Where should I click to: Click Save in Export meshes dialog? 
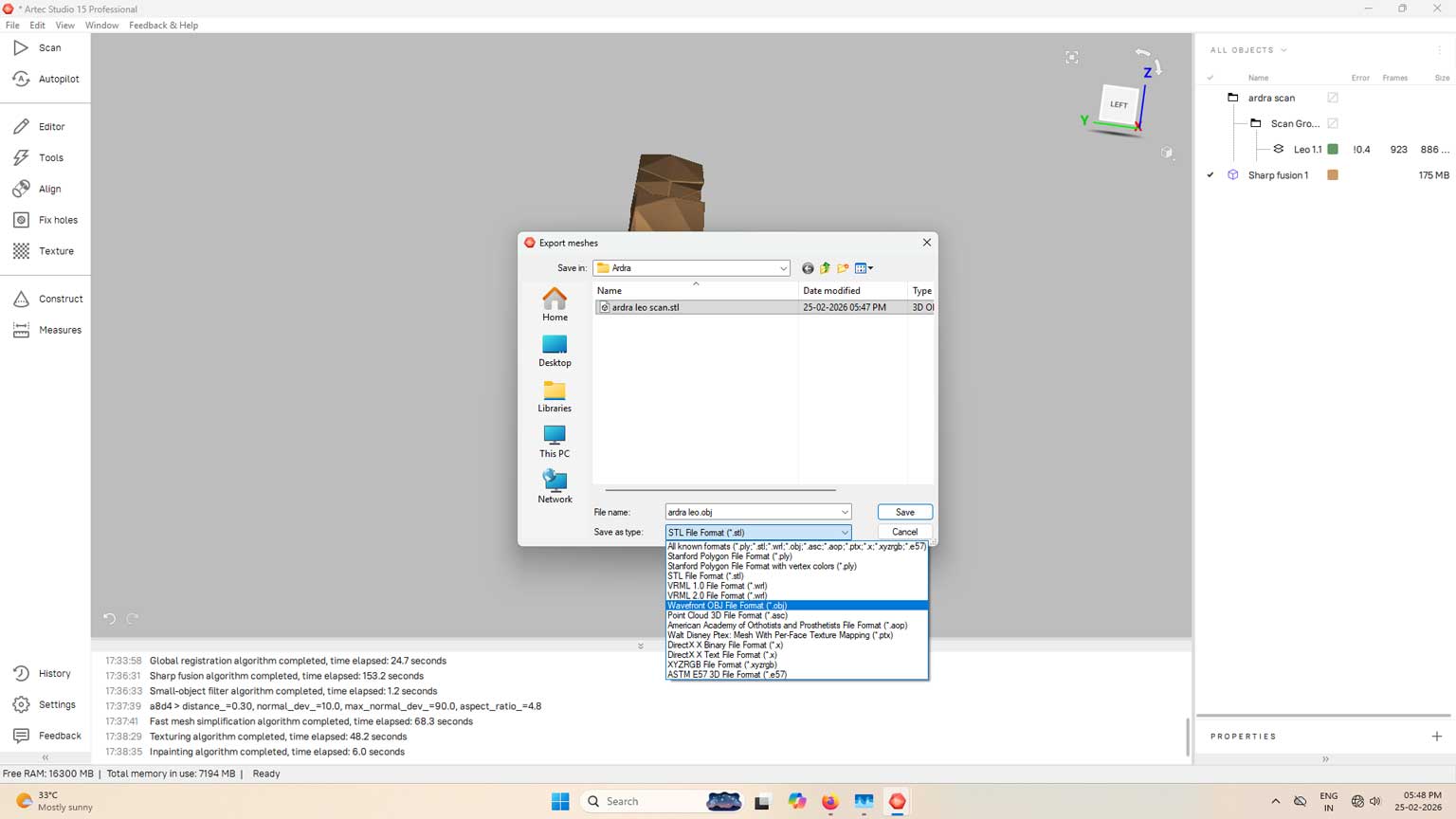tap(905, 512)
